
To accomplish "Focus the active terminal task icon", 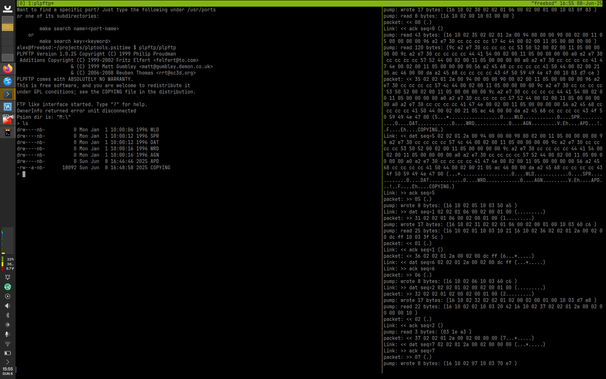I will coord(8,94).
